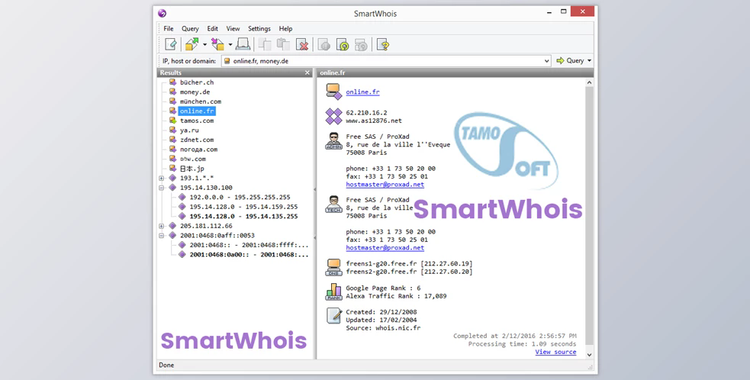The image size is (750, 380).
Task: Click the greyed-out Paste toolbar icon
Action: [x=283, y=45]
